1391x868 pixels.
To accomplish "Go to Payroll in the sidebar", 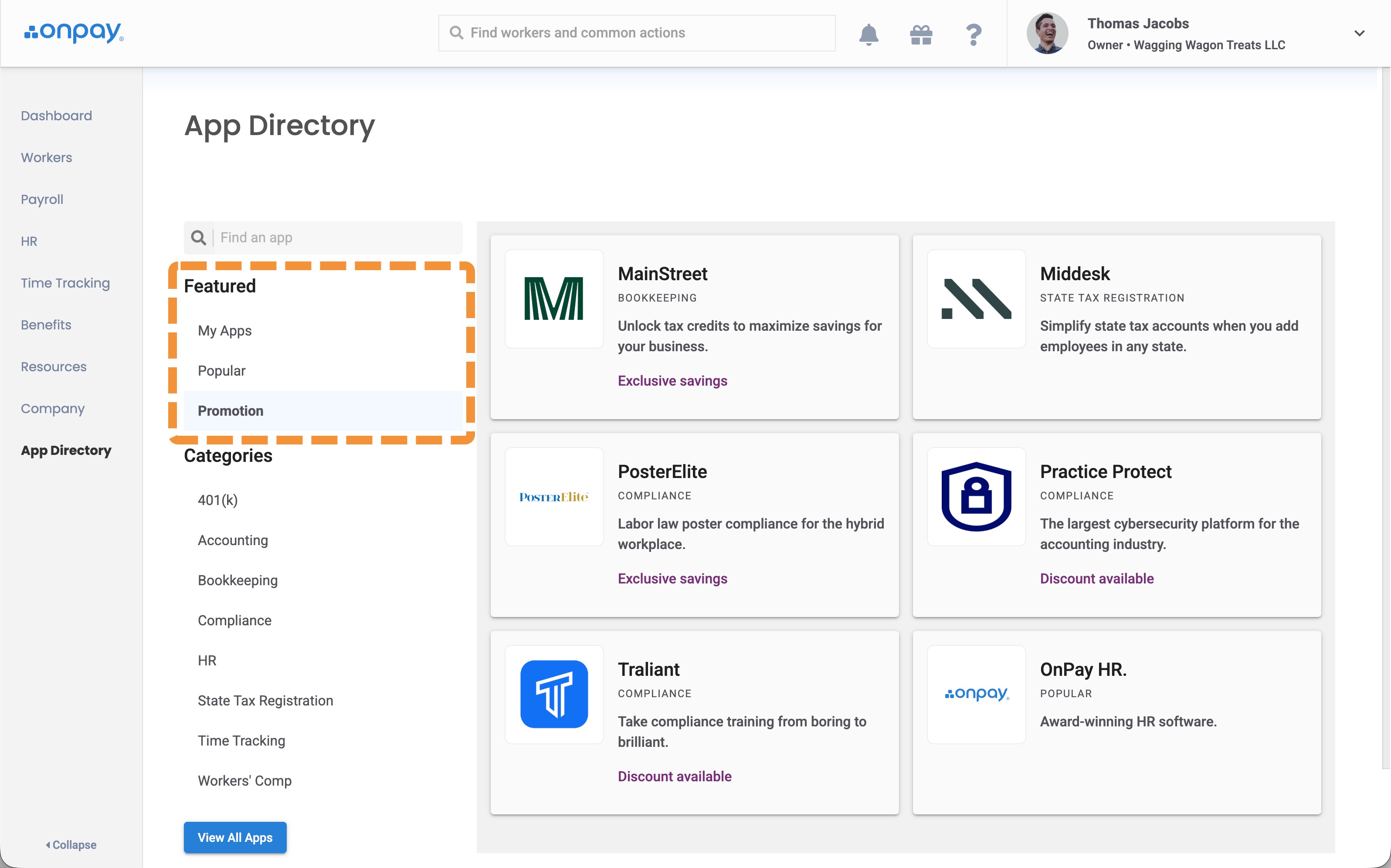I will 42,199.
